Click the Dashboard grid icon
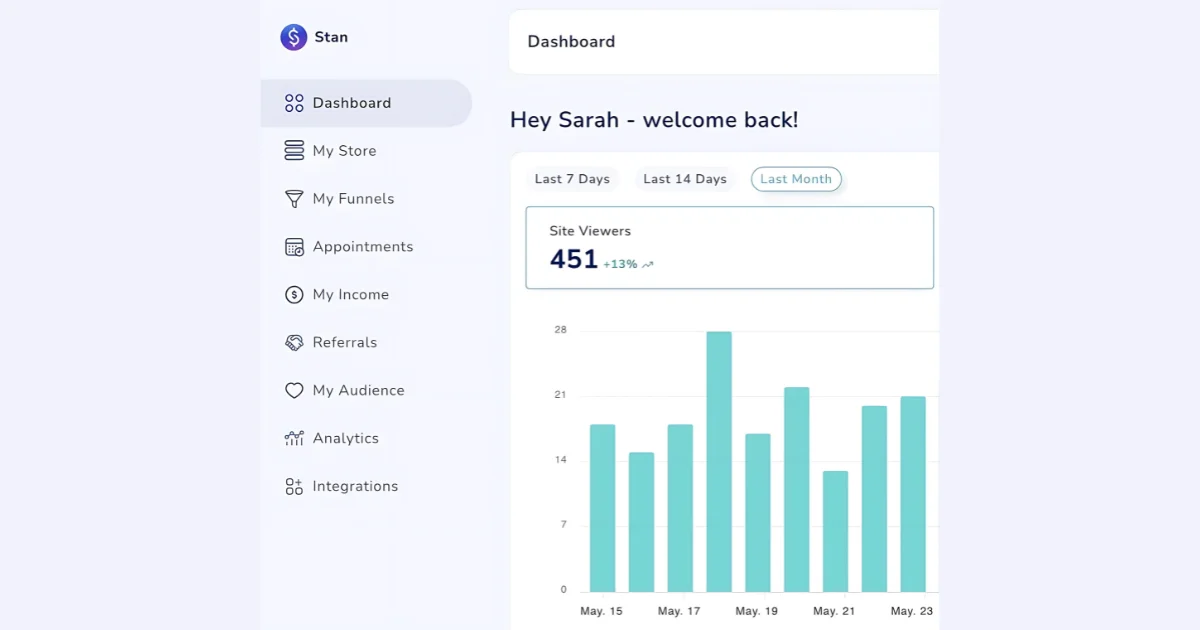This screenshot has height=630, width=1200. click(x=294, y=103)
